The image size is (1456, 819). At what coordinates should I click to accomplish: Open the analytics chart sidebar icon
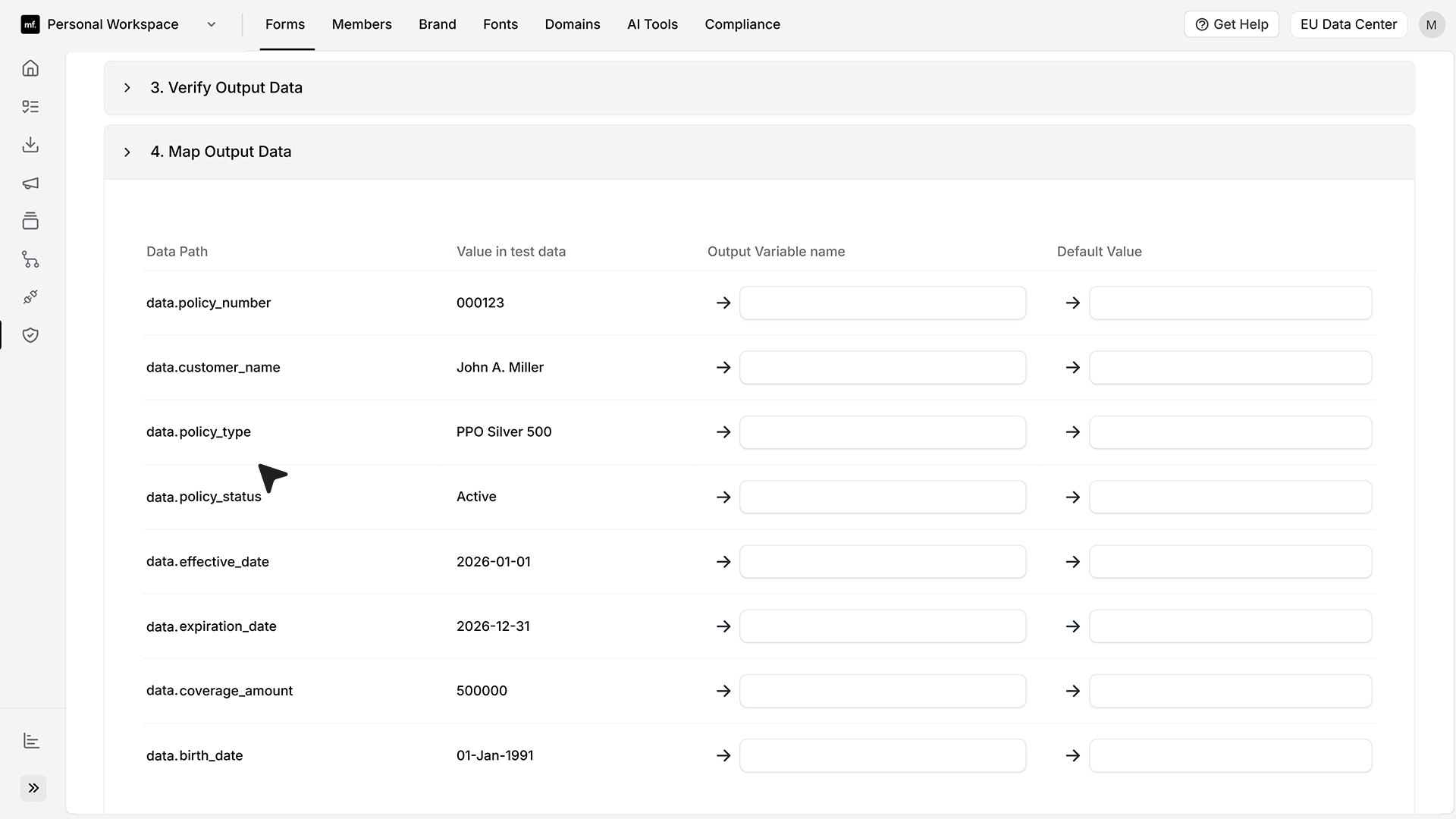coord(31,741)
